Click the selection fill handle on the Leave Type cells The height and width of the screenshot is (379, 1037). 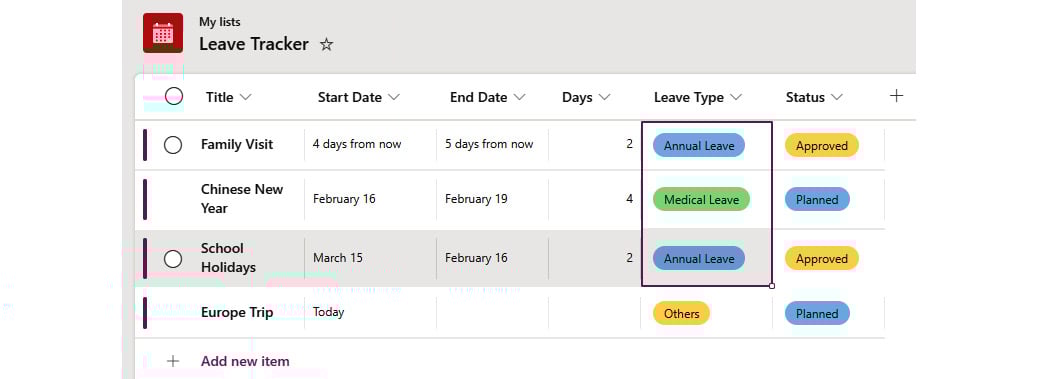click(x=772, y=286)
